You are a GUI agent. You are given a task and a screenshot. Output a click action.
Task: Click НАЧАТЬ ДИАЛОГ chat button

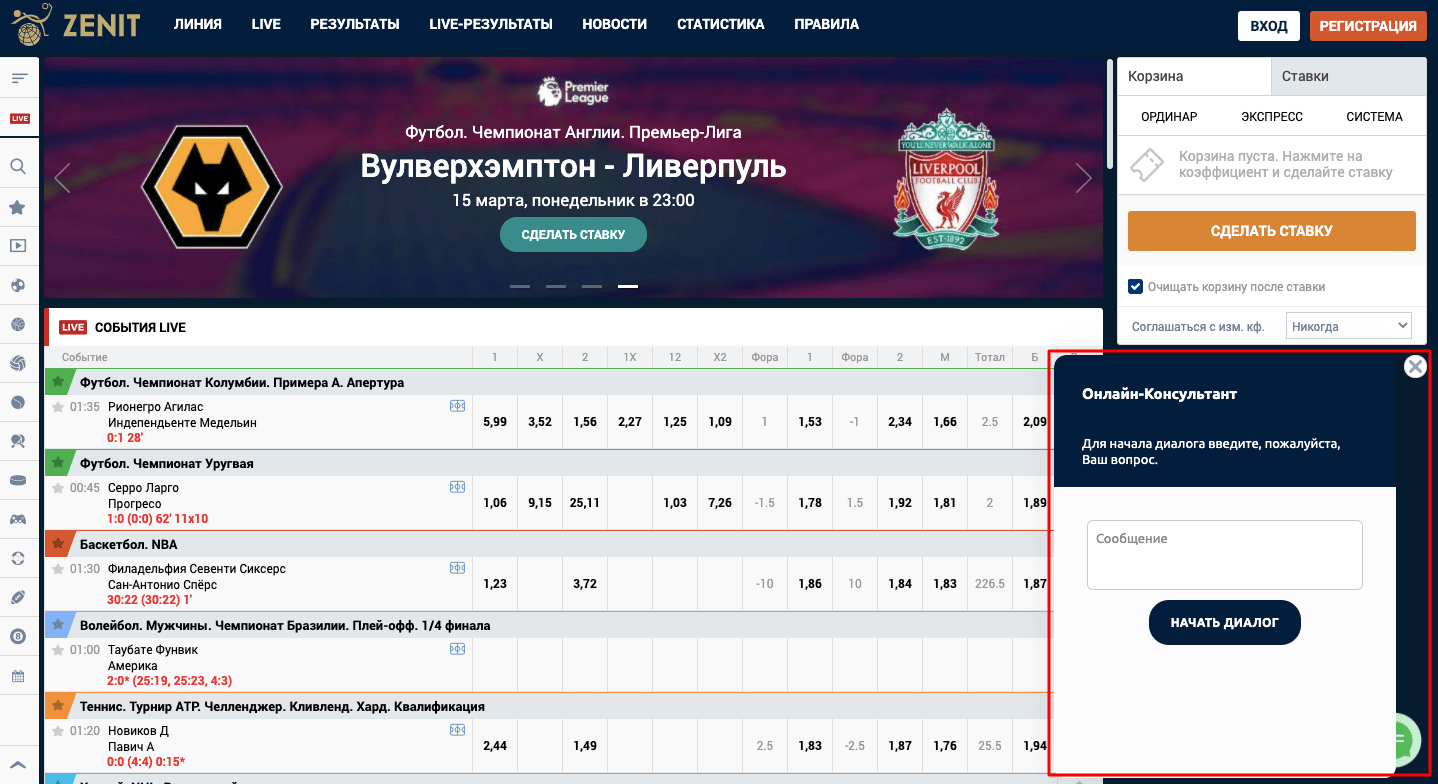click(x=1225, y=622)
